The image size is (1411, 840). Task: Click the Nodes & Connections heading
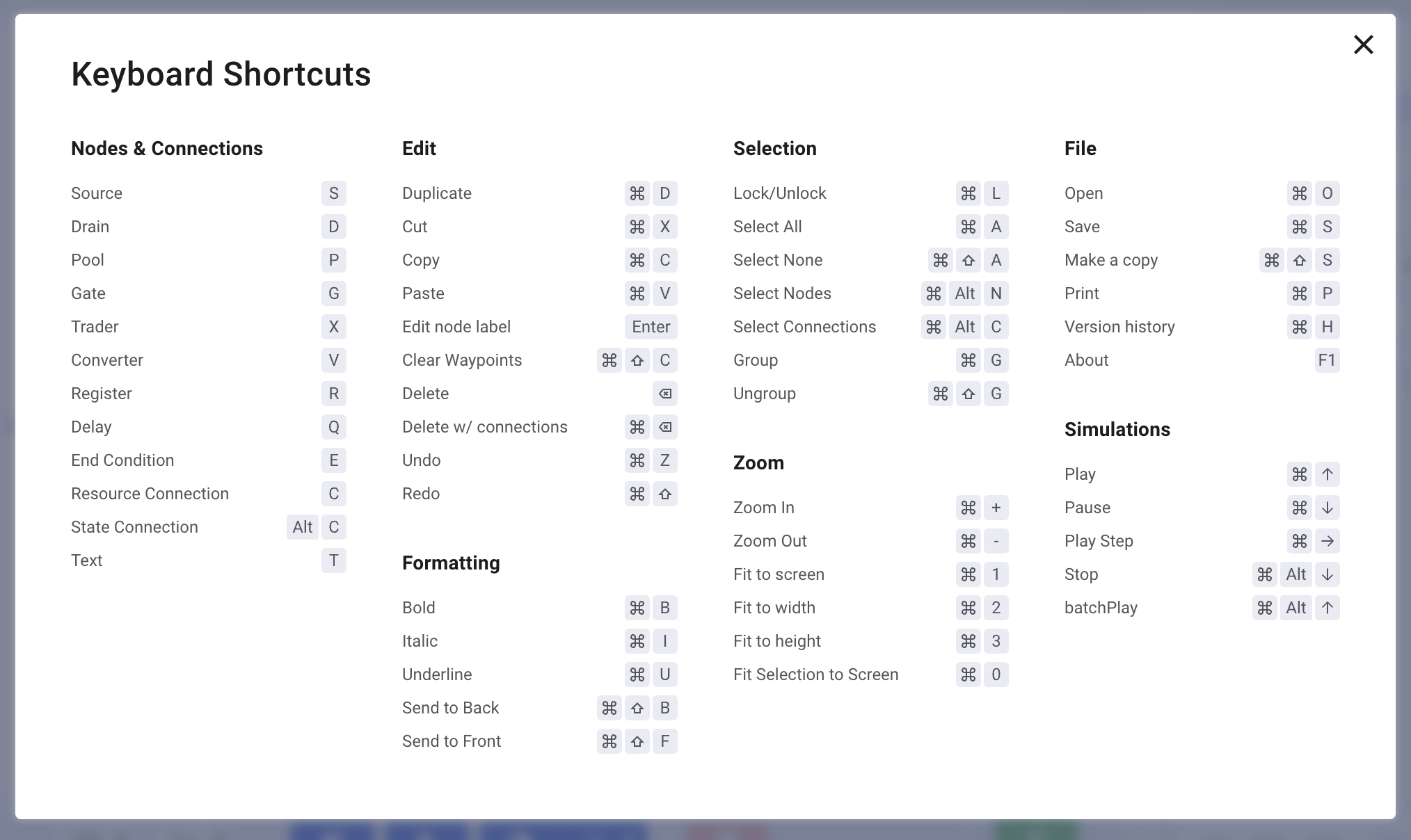tap(167, 148)
